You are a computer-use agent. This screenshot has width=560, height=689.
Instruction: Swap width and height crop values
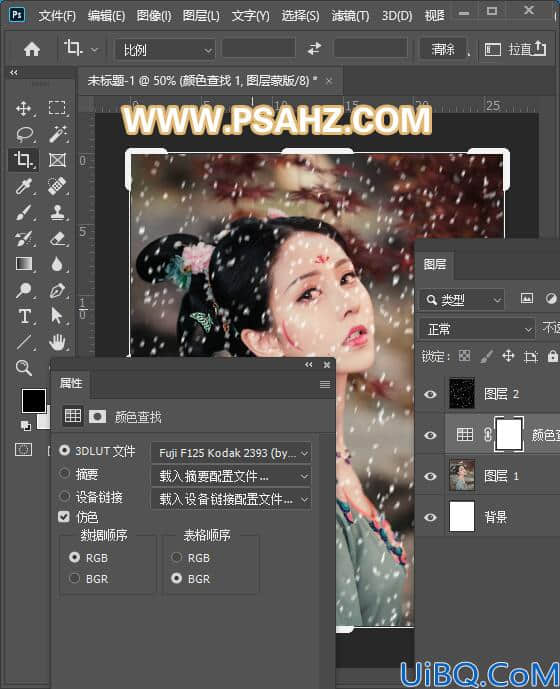tap(314, 48)
